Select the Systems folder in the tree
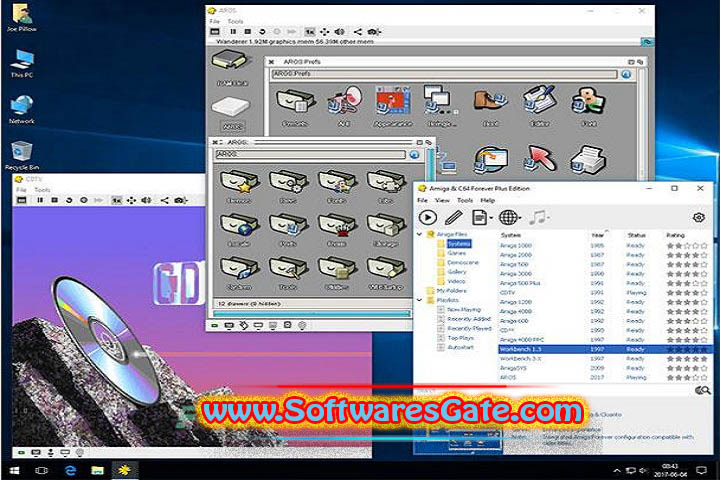This screenshot has width=720, height=480. coord(458,244)
